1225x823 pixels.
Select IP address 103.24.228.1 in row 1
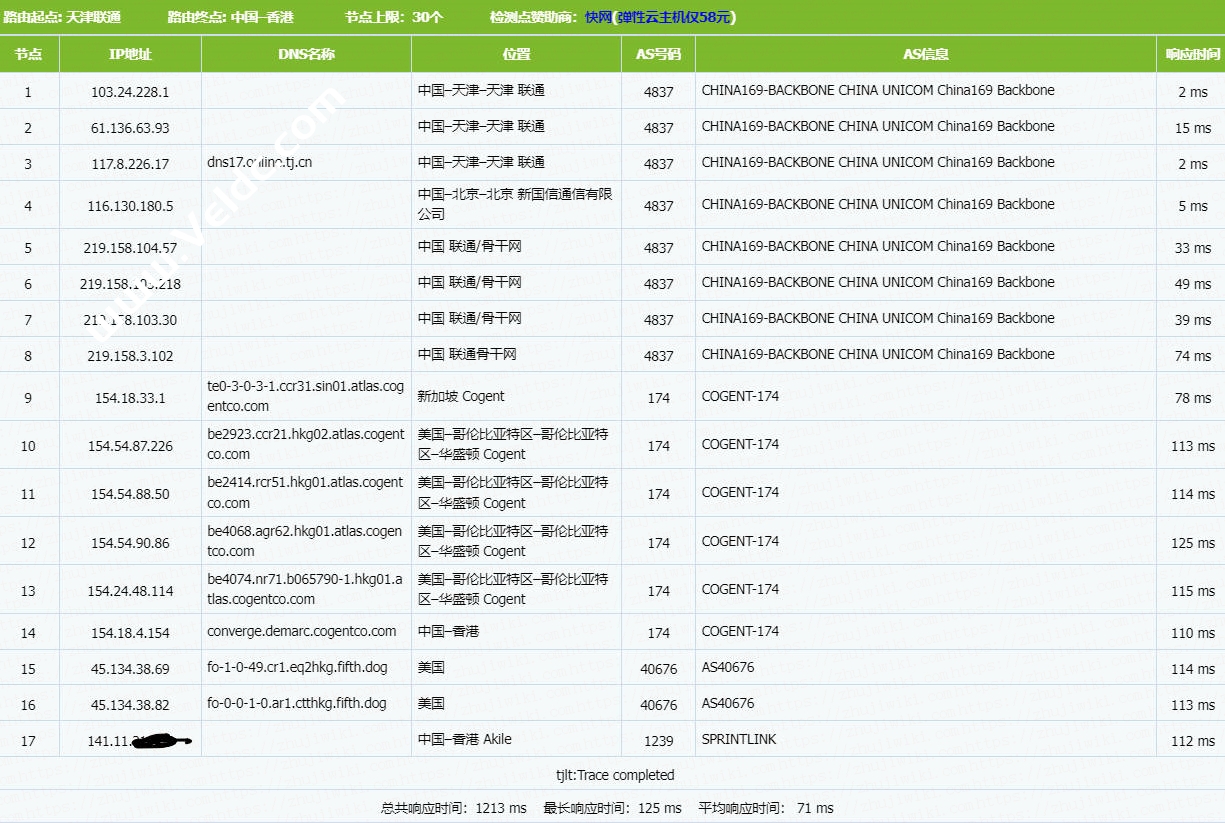click(x=130, y=92)
